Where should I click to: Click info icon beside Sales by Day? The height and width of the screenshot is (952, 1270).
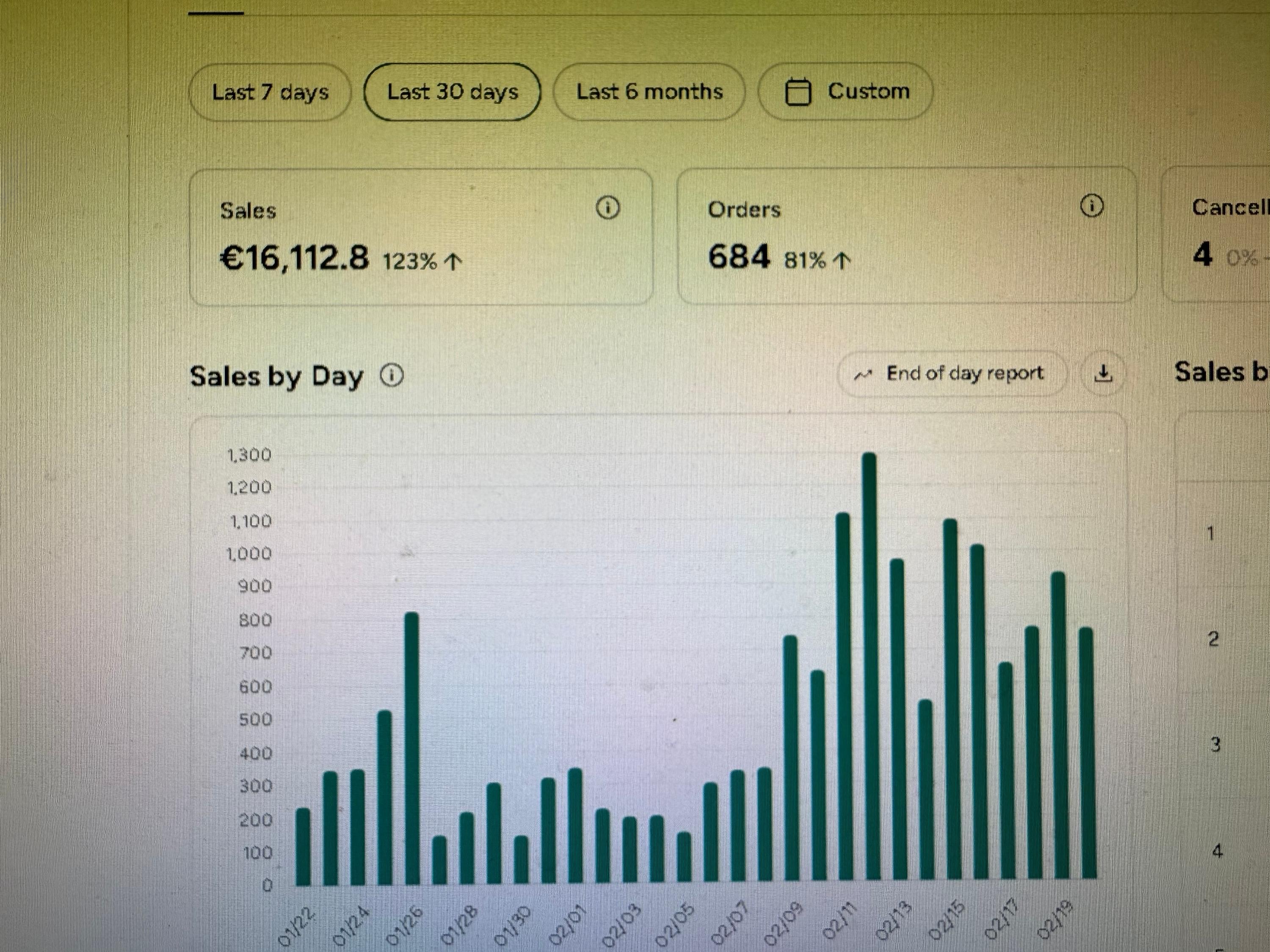(392, 376)
